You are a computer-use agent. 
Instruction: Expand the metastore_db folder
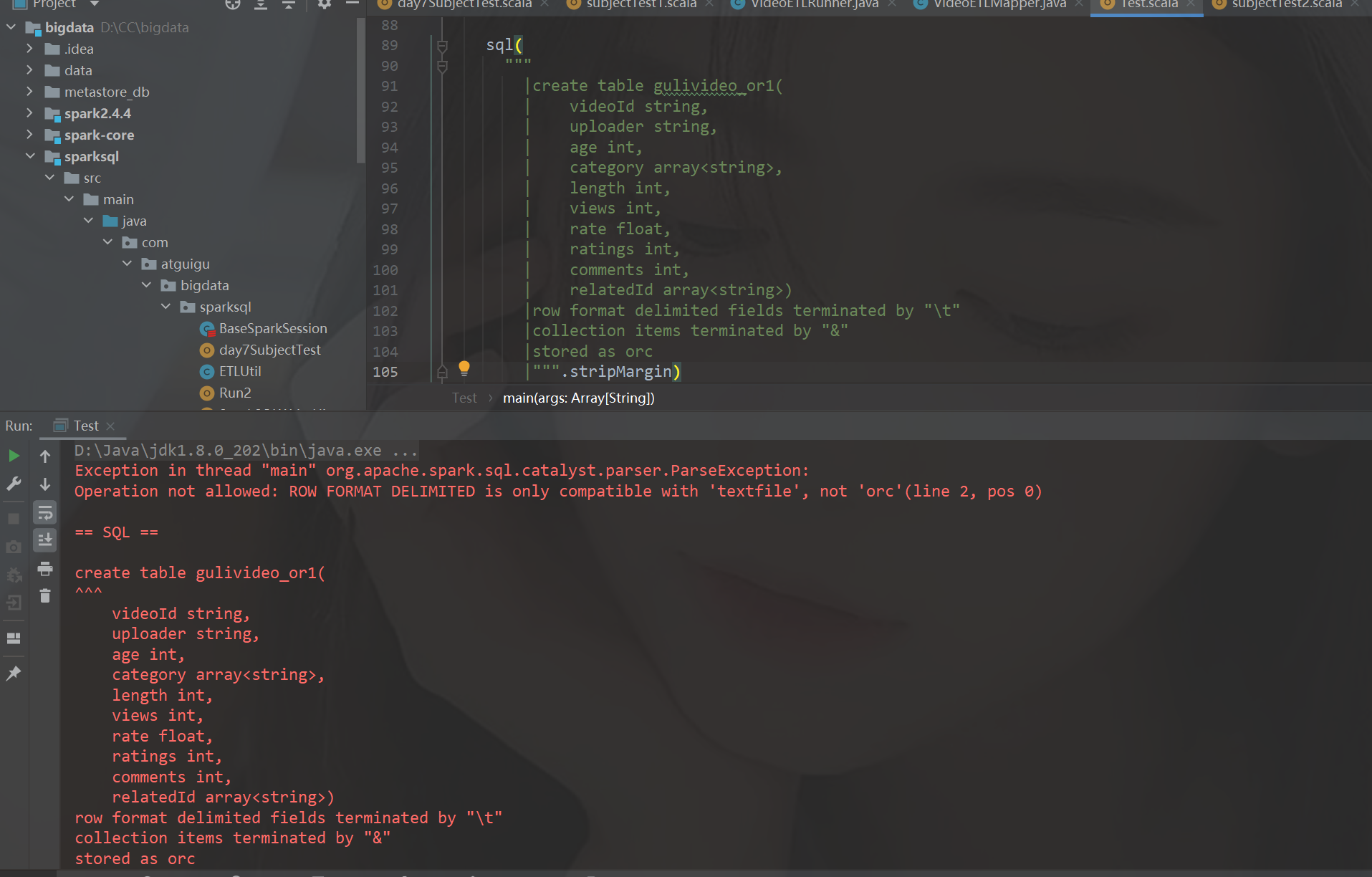(29, 92)
